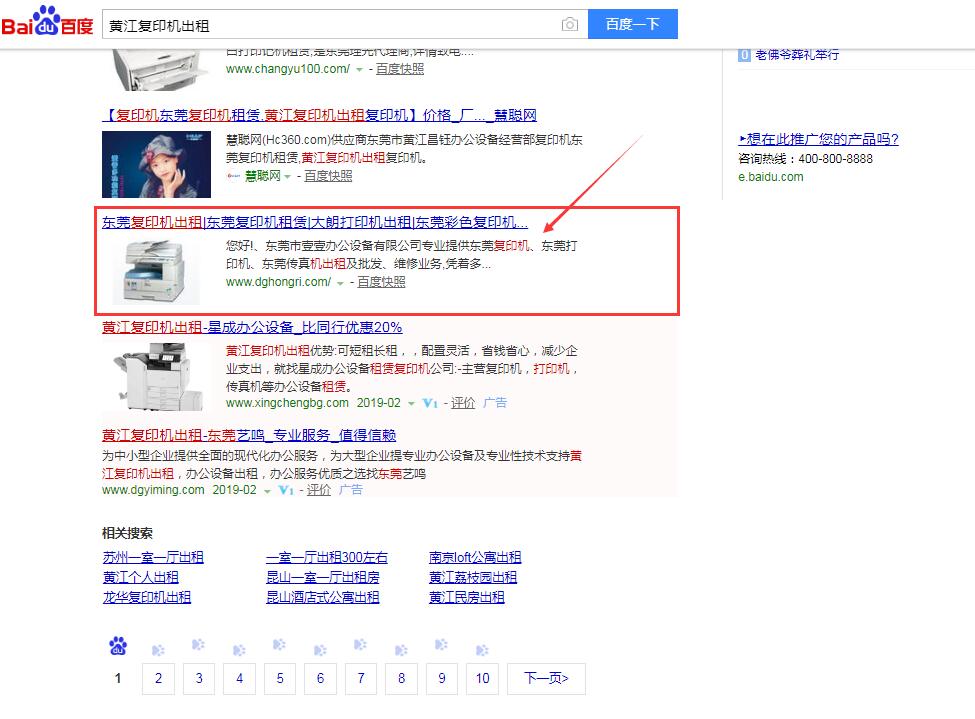Click the 慧聪网 small site logo icon

[234, 176]
